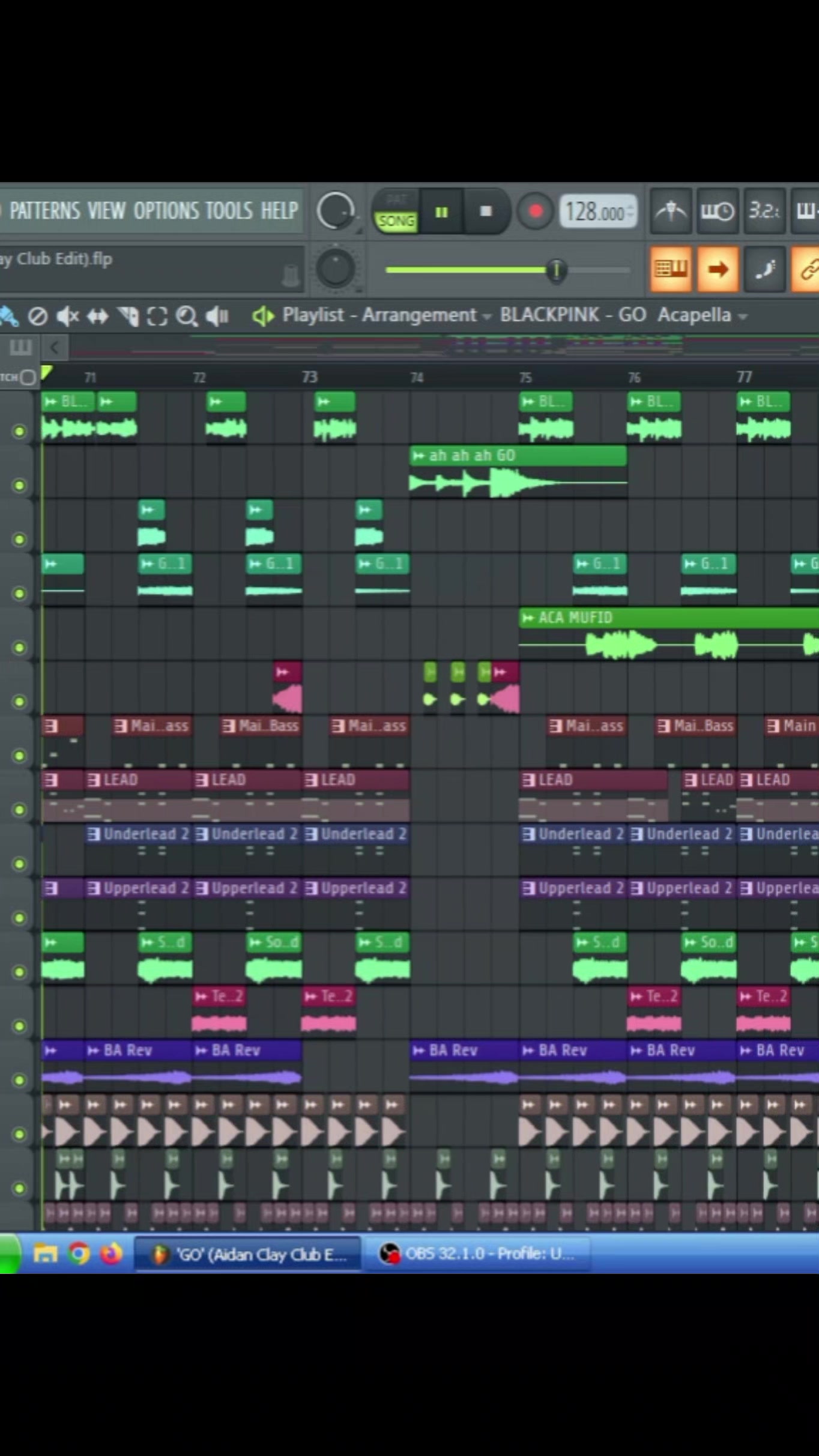Screen dimensions: 819x1456
Task: Stop playback with the transport stop button
Action: click(486, 211)
